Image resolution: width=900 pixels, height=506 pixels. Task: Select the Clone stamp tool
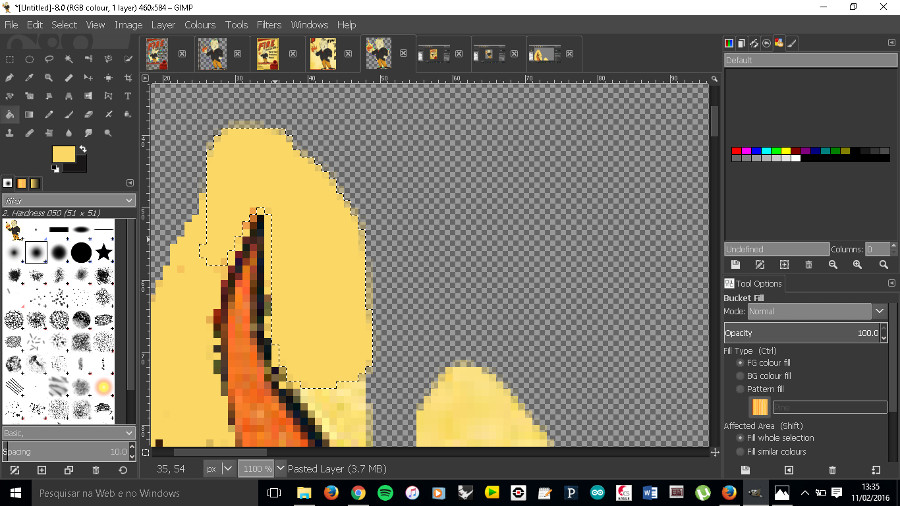[x=10, y=133]
